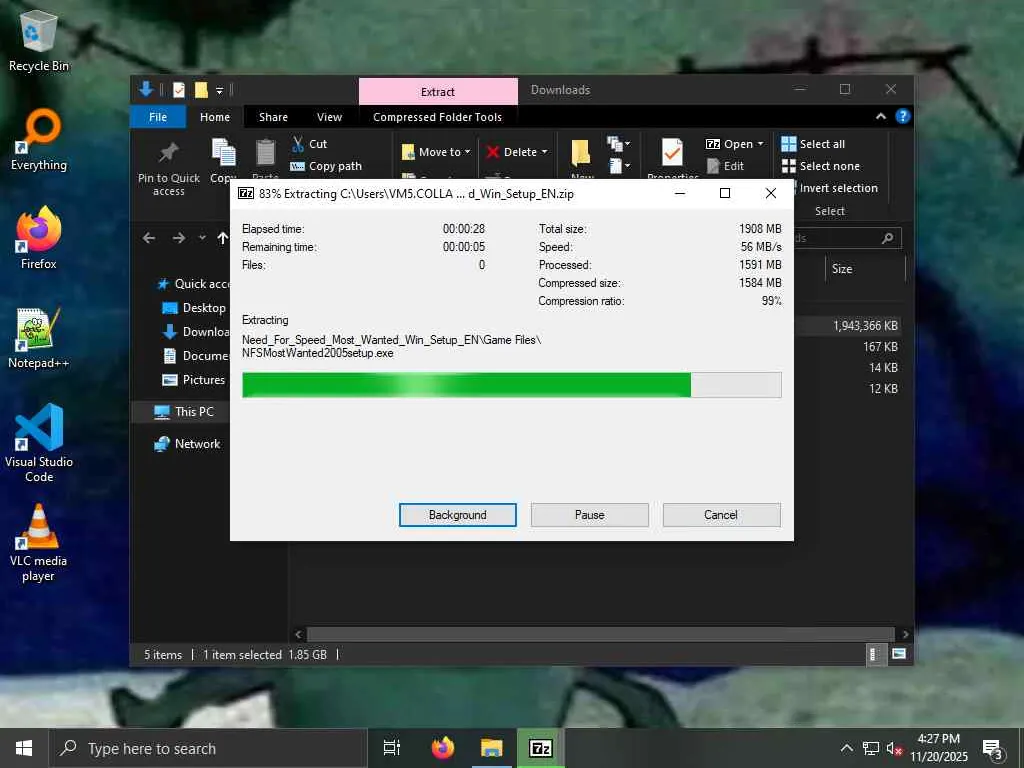The width and height of the screenshot is (1024, 768).
Task: Open the Everything desktop shortcut
Action: tap(39, 140)
